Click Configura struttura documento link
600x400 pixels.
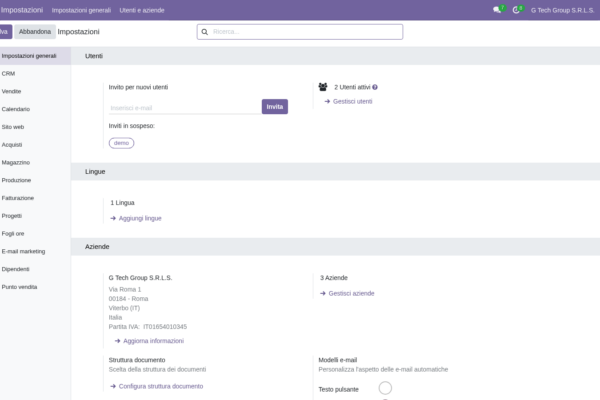(x=157, y=386)
